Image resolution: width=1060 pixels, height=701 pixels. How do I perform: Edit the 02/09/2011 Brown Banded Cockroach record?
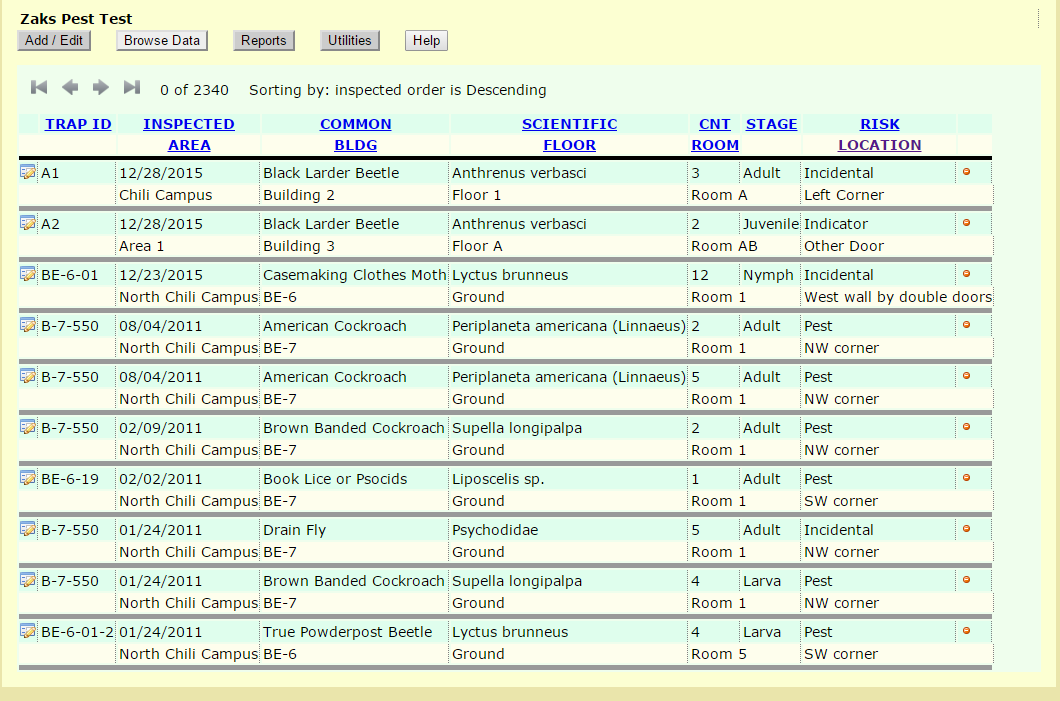[x=28, y=427]
